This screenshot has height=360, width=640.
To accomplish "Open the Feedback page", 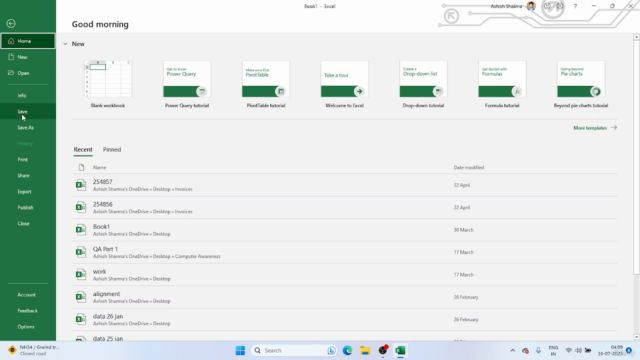I will click(28, 311).
